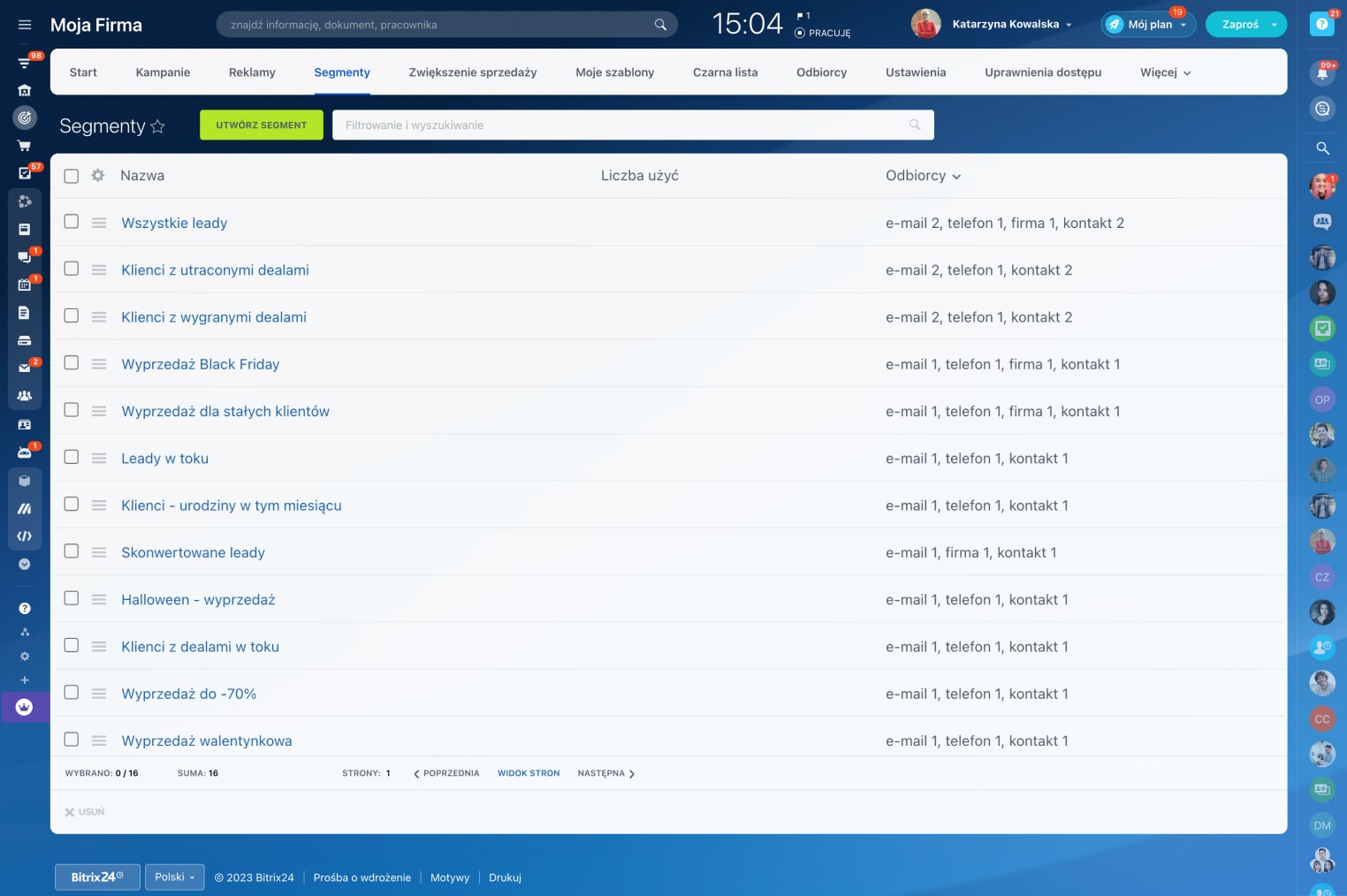Screen dimensions: 1347x896
Task: Open the list settings gear icon
Action: [x=98, y=176]
